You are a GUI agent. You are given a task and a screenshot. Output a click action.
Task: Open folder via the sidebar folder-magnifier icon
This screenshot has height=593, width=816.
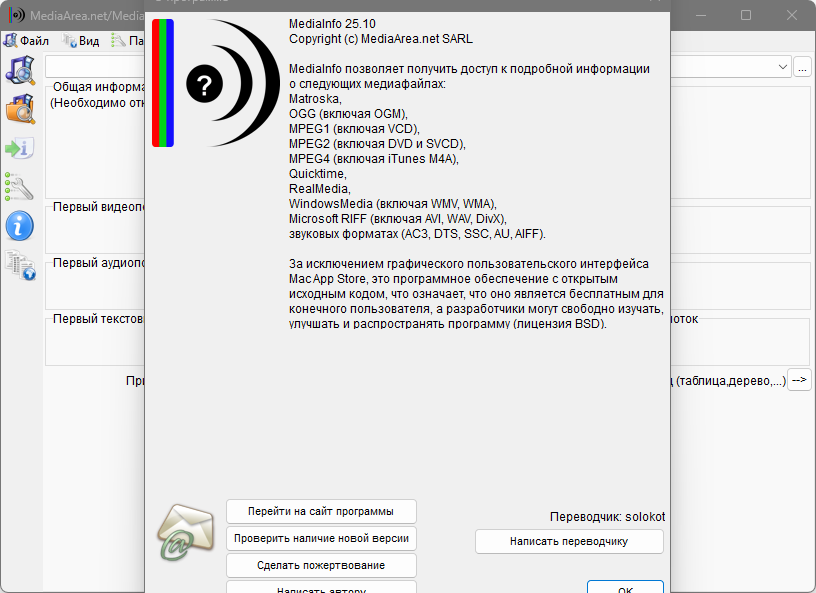(x=20, y=109)
